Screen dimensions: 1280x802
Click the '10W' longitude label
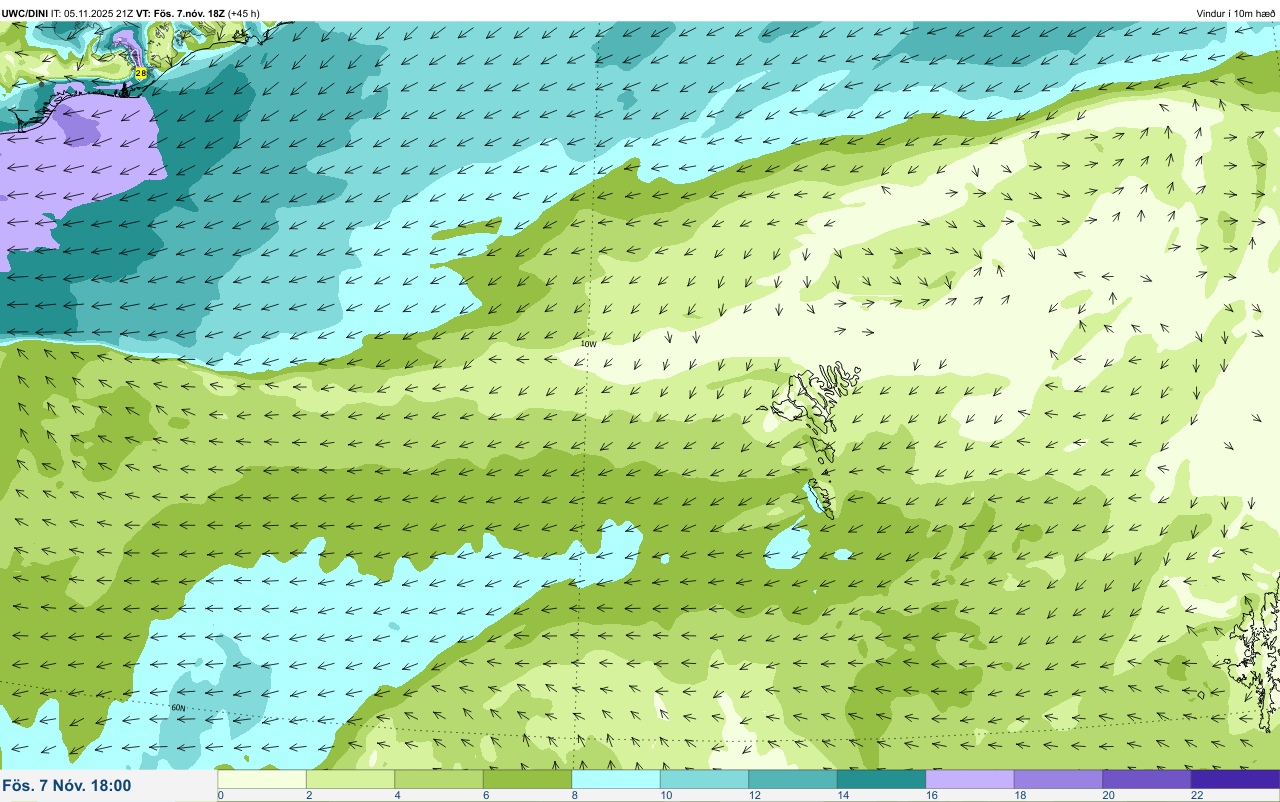pyautogui.click(x=588, y=343)
